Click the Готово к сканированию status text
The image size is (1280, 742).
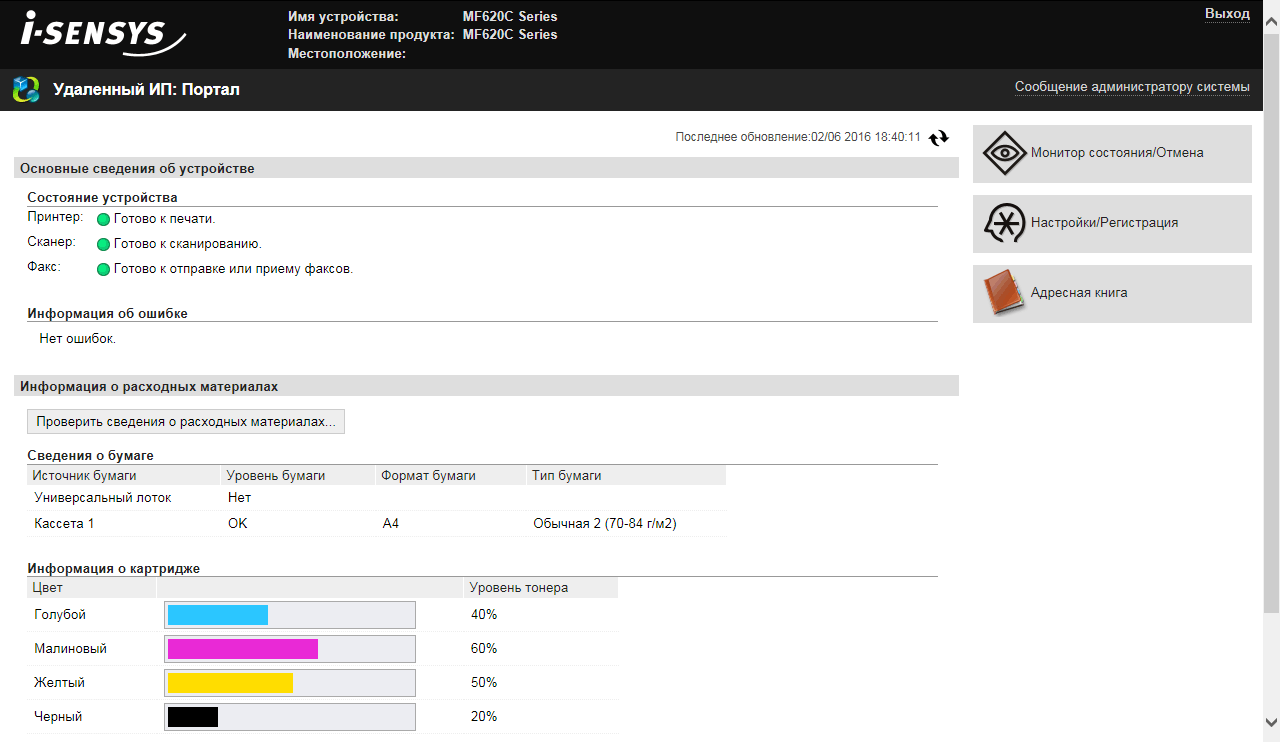[x=188, y=244]
